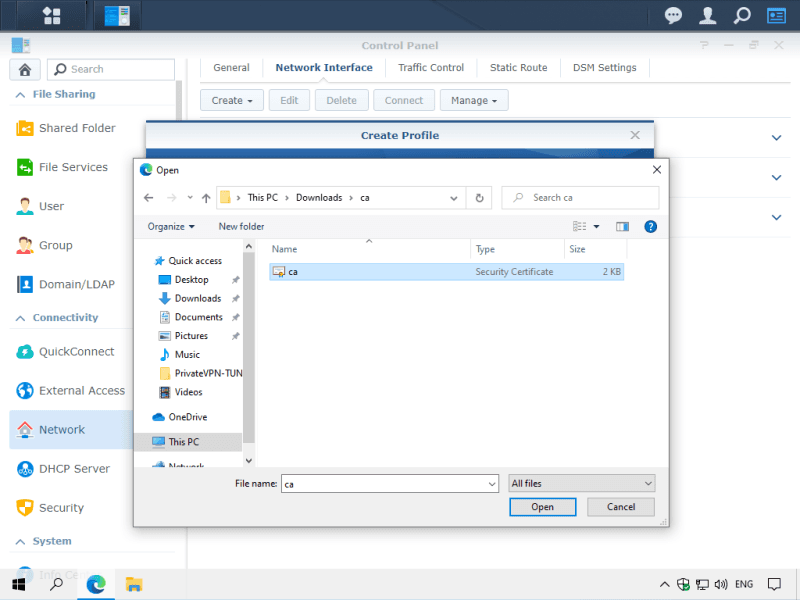The image size is (800, 600).
Task: Click the file dialog help icon
Action: pos(650,227)
